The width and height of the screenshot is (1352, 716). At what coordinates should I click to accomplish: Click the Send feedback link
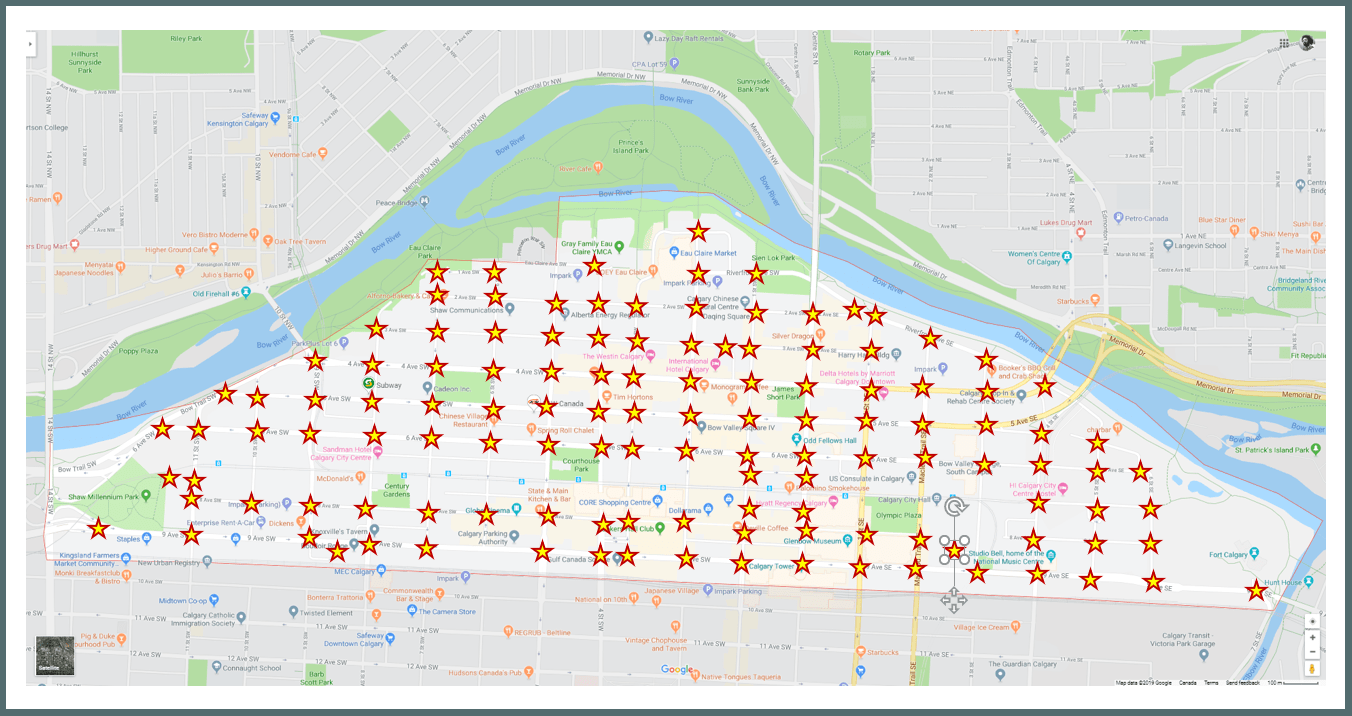[x=1242, y=683]
